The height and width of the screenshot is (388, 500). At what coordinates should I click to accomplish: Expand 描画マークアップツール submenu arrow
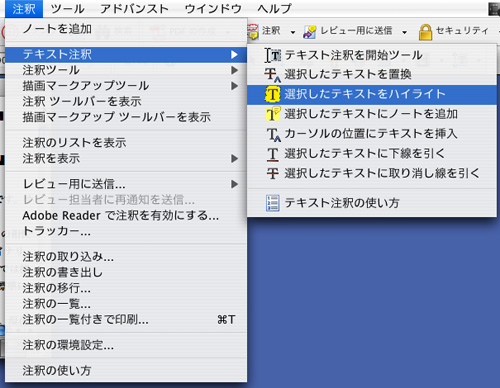coord(234,86)
